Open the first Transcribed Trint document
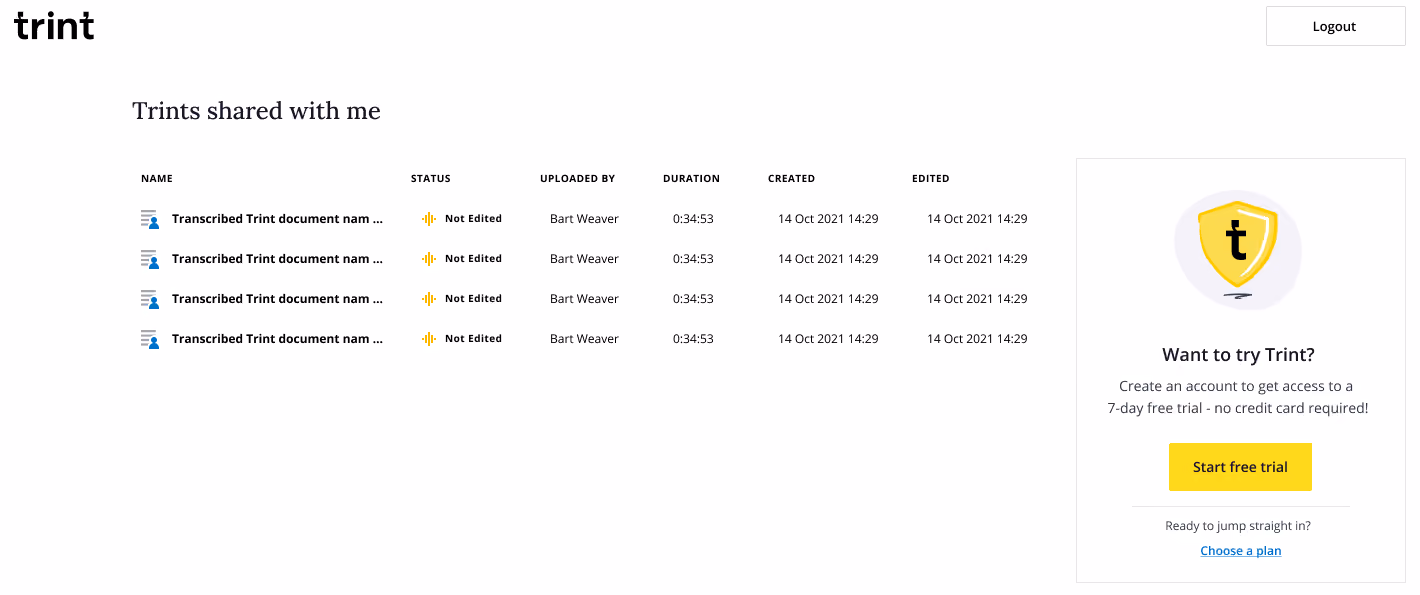The image size is (1420, 595). (277, 219)
